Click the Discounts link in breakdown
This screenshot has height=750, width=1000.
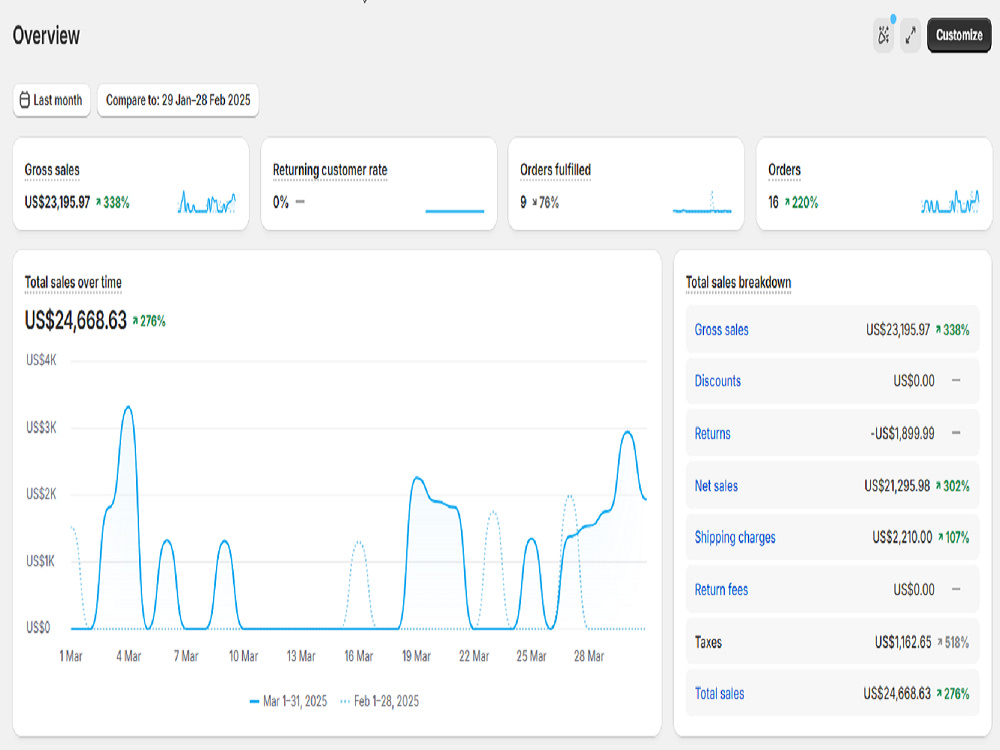[x=717, y=381]
